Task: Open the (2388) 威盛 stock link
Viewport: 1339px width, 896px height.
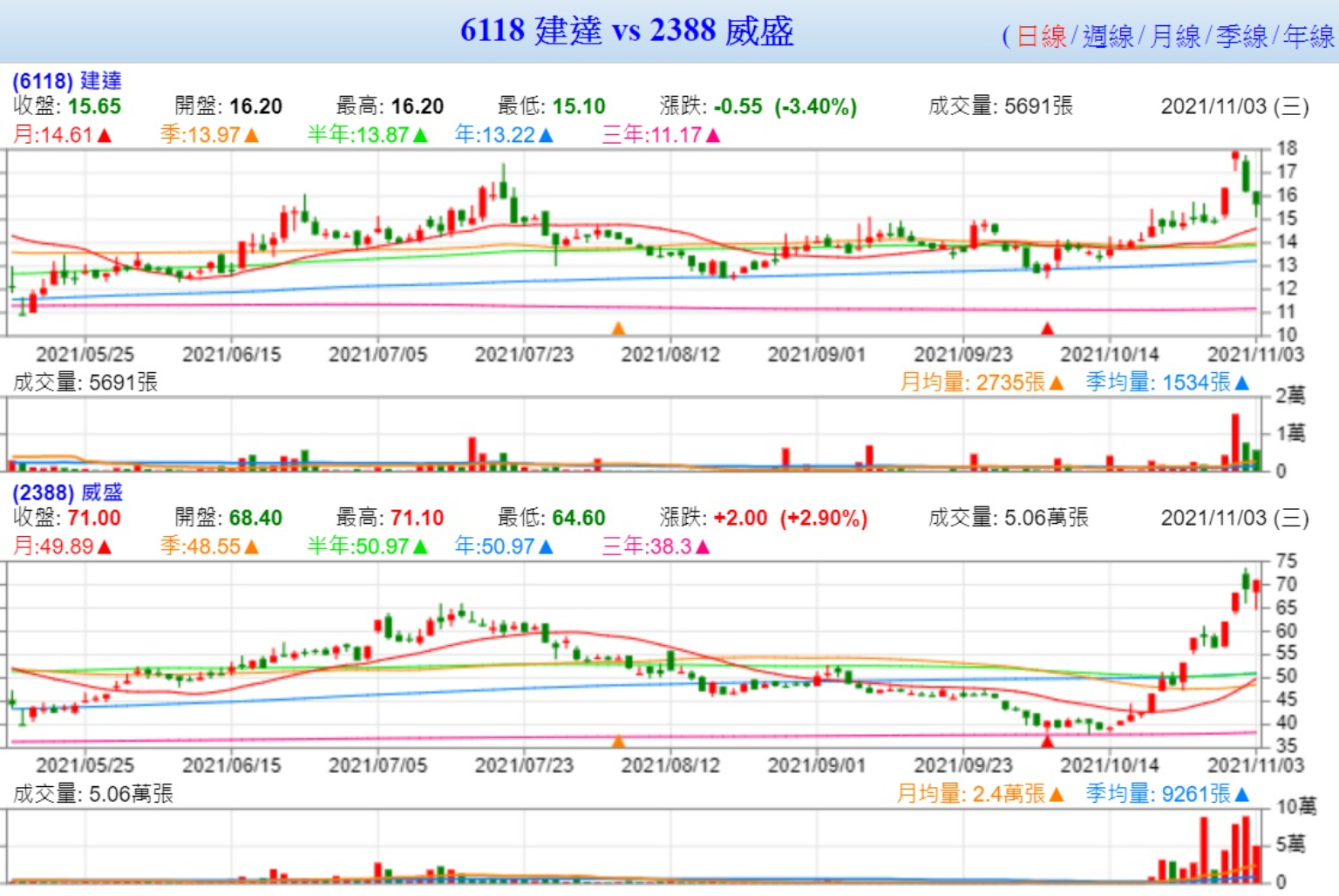Action: [67, 492]
